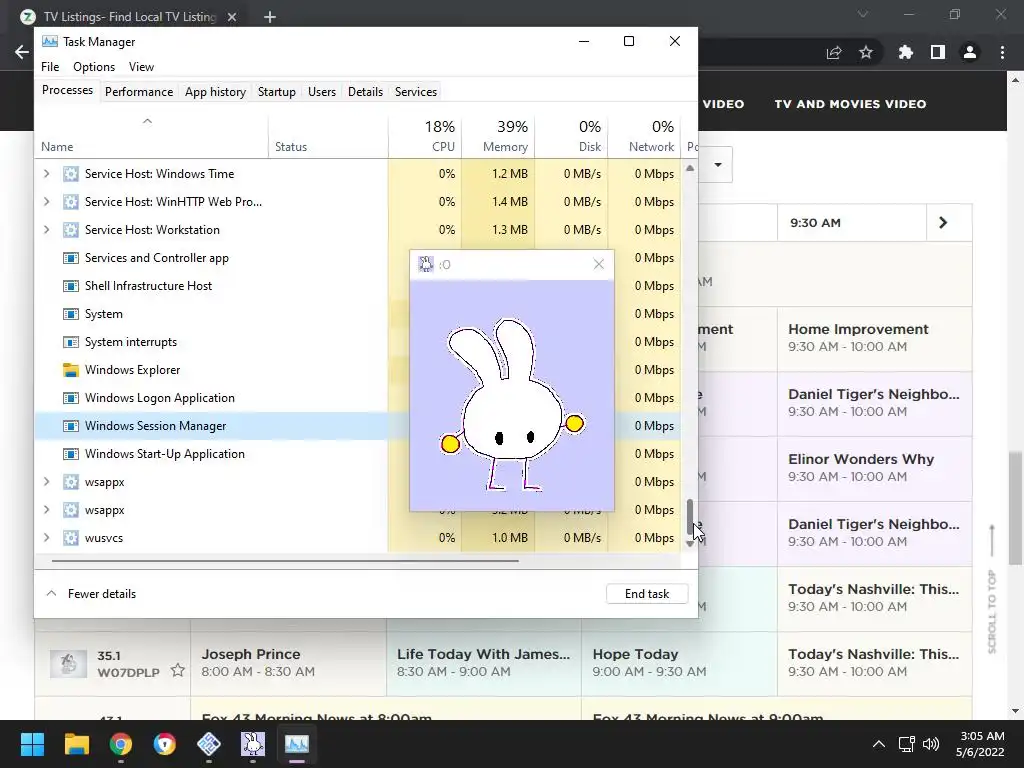The width and height of the screenshot is (1024, 768).
Task: Expand the second wsappx process
Action: point(46,510)
